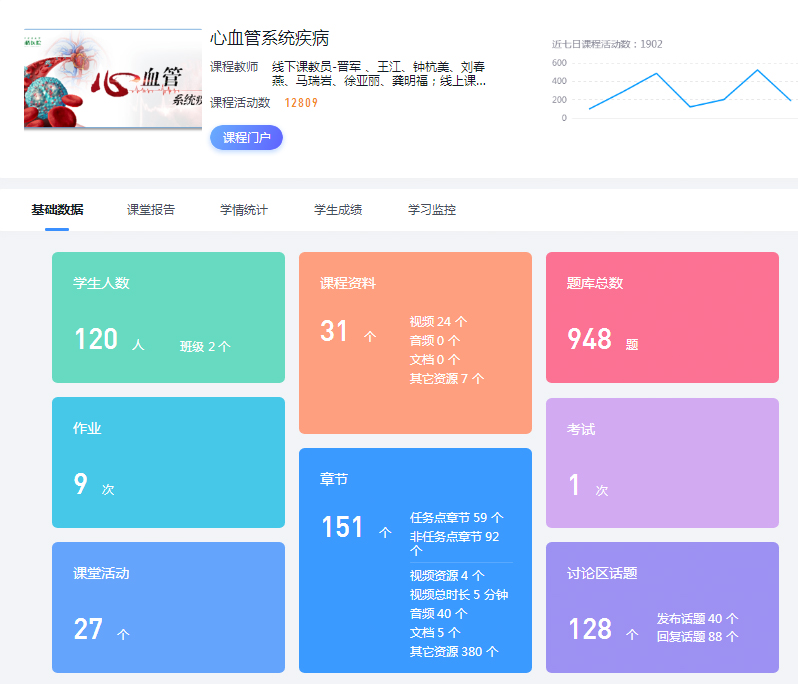Viewport: 798px width, 684px height.
Task: Click the course title 心血管系统疾病
Action: point(270,39)
